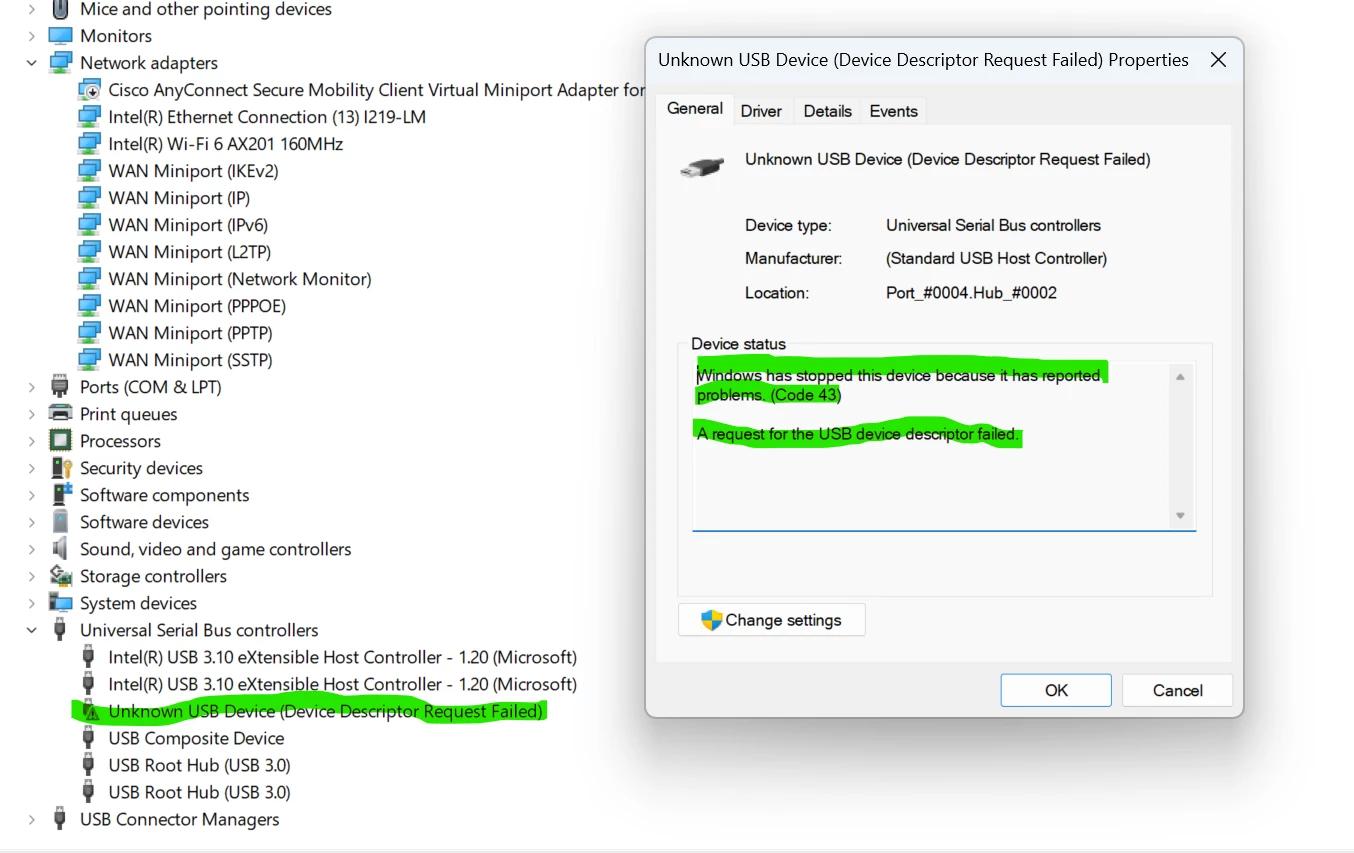Image resolution: width=1354 pixels, height=853 pixels.
Task: Close the Unknown USB Device Properties window
Action: coord(1218,60)
